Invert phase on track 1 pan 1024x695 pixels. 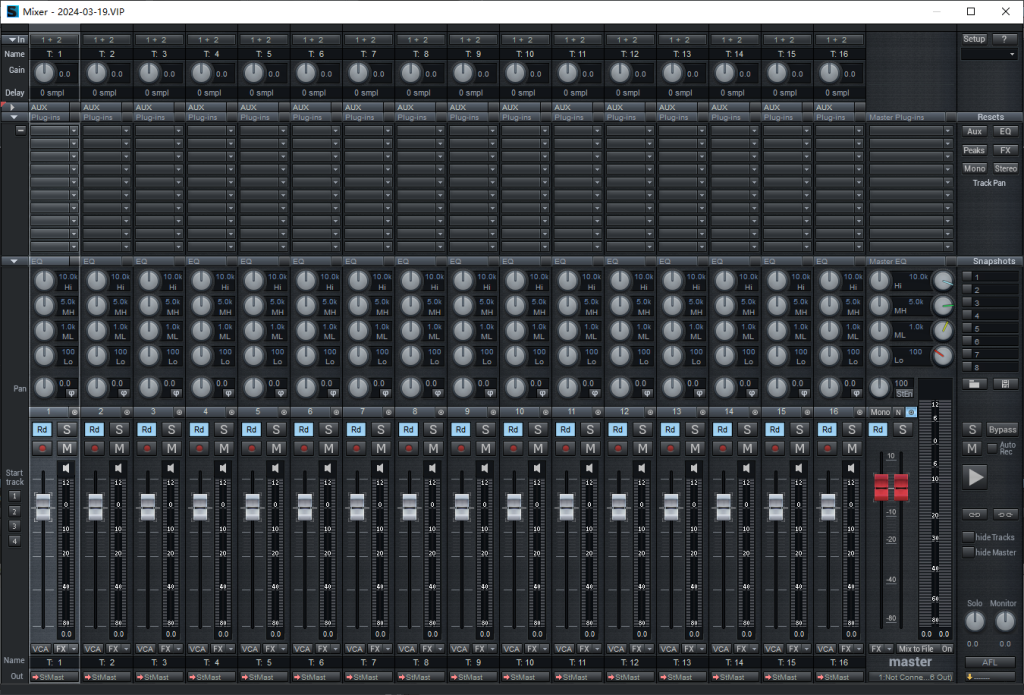click(x=71, y=393)
